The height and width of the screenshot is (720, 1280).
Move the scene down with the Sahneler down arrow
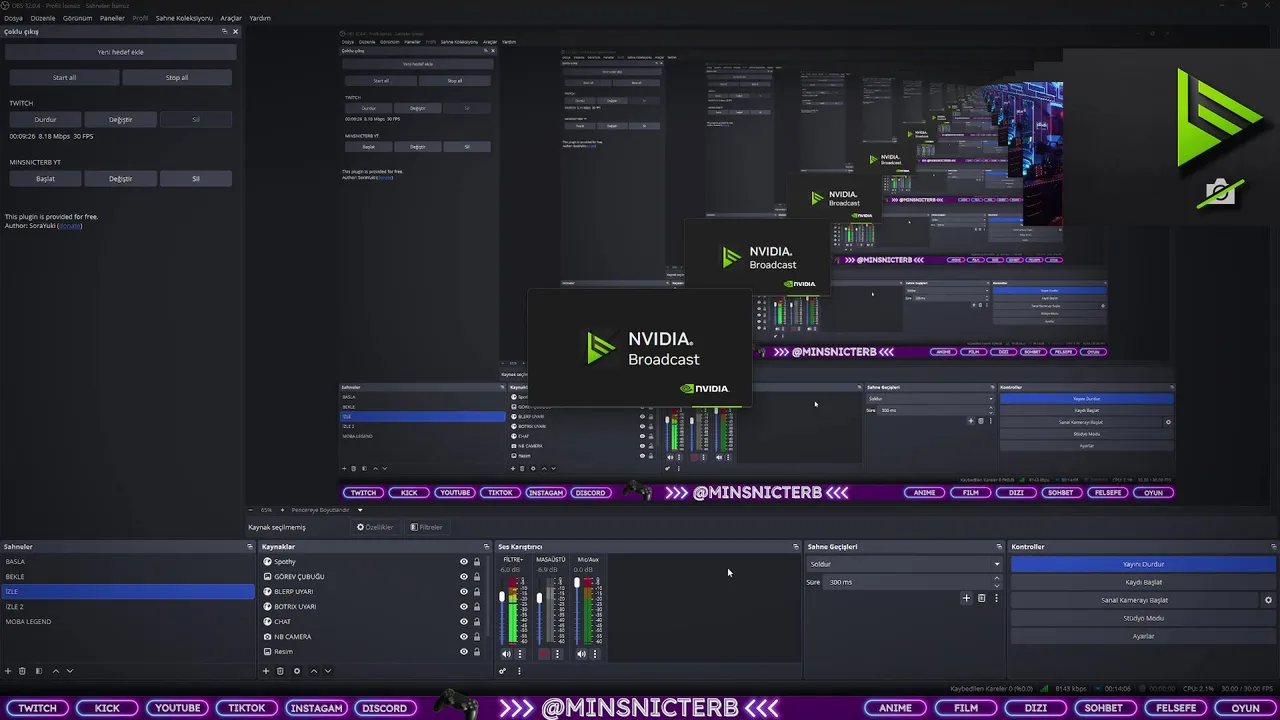pyautogui.click(x=70, y=671)
